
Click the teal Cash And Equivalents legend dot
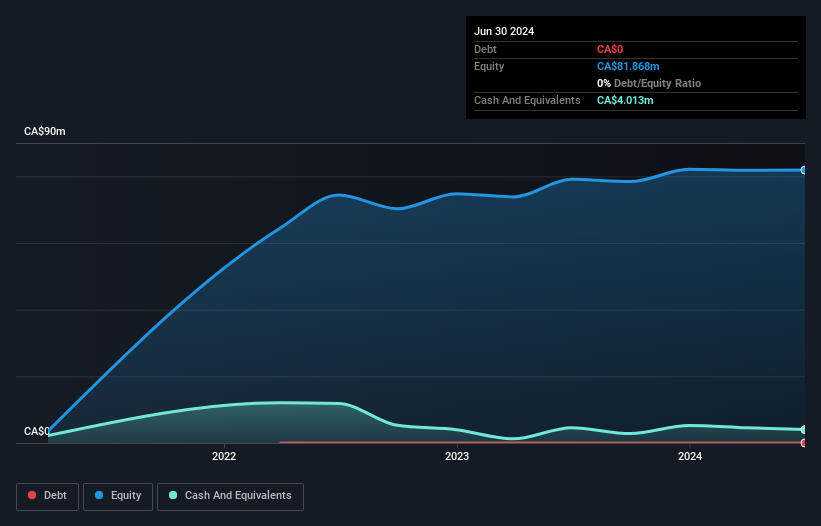click(173, 495)
